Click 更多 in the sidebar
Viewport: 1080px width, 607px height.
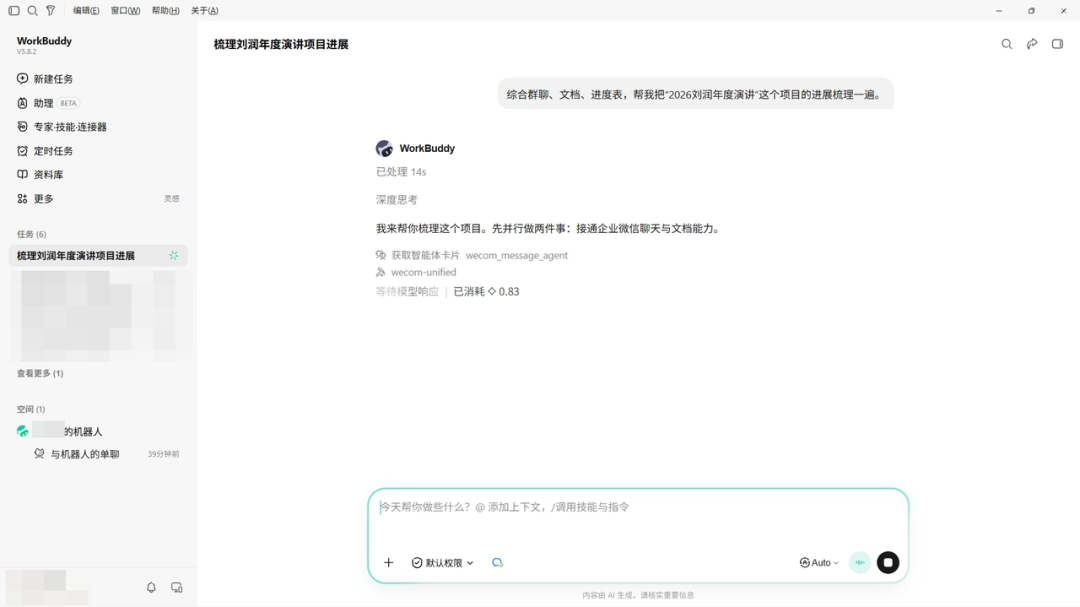click(43, 198)
